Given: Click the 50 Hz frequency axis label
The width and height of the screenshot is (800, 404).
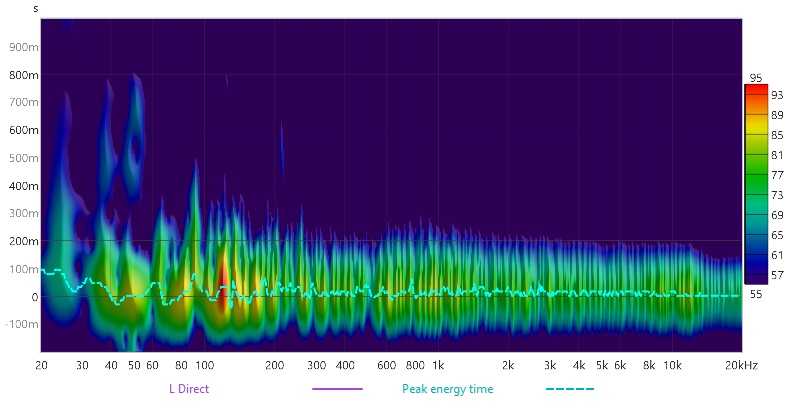Looking at the screenshot, I should pos(134,365).
